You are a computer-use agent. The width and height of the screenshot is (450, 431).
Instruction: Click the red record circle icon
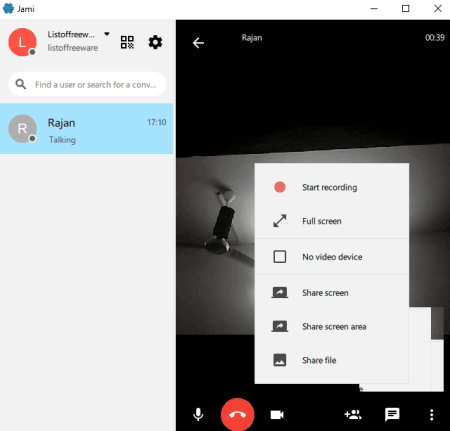[280, 187]
